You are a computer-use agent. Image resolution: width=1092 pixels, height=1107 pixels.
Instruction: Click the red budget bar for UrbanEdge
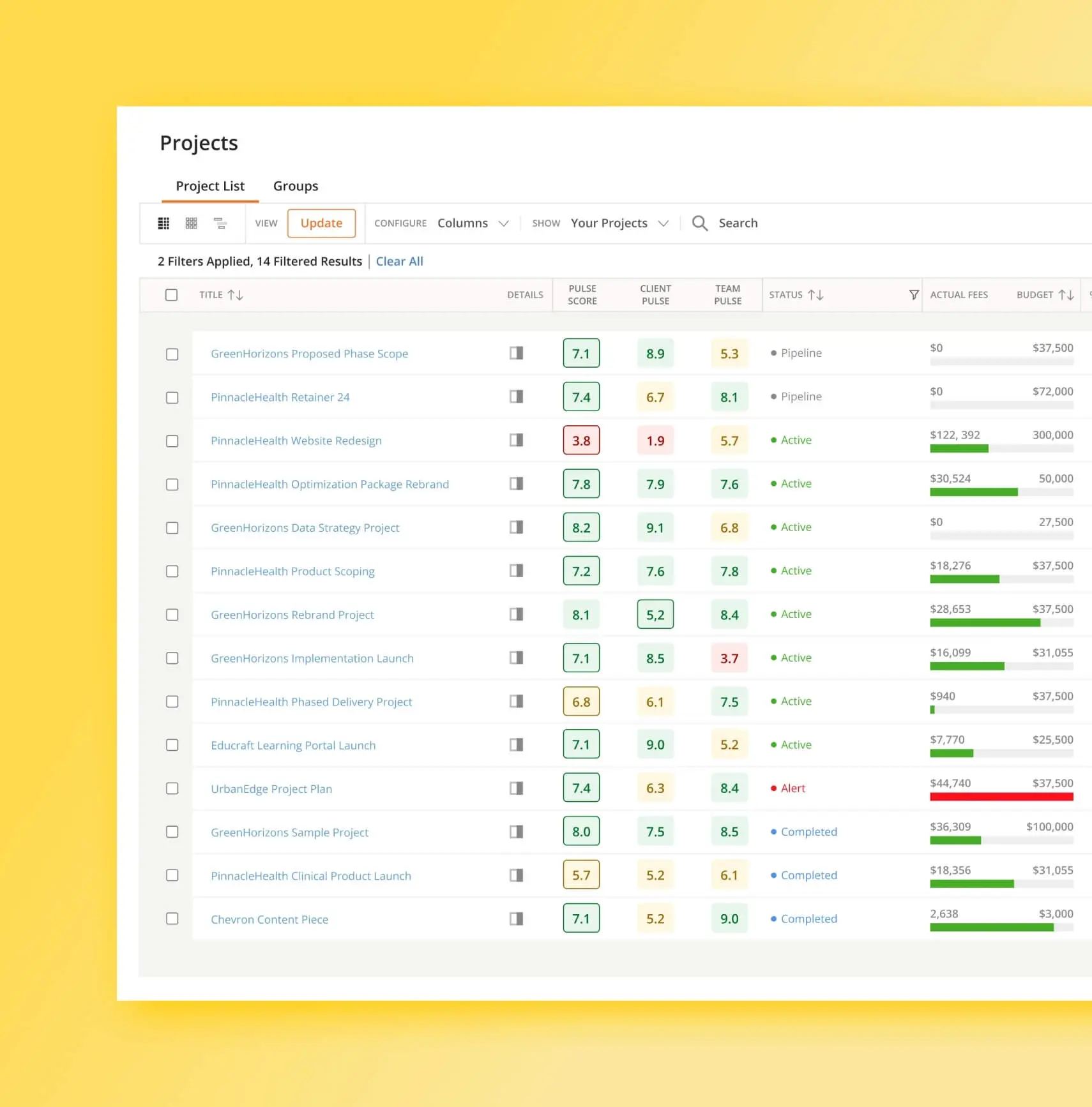click(1001, 797)
